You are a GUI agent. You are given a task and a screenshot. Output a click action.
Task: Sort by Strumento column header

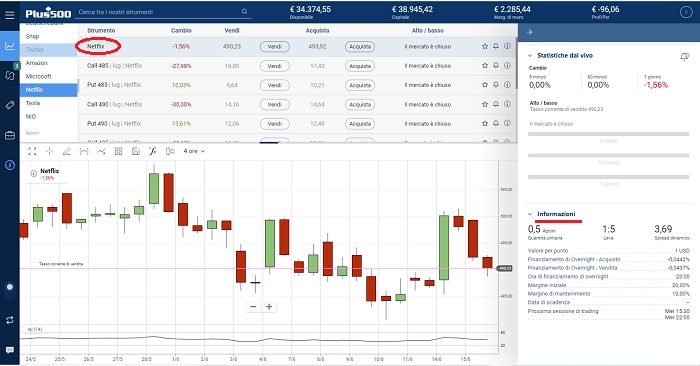tap(101, 30)
